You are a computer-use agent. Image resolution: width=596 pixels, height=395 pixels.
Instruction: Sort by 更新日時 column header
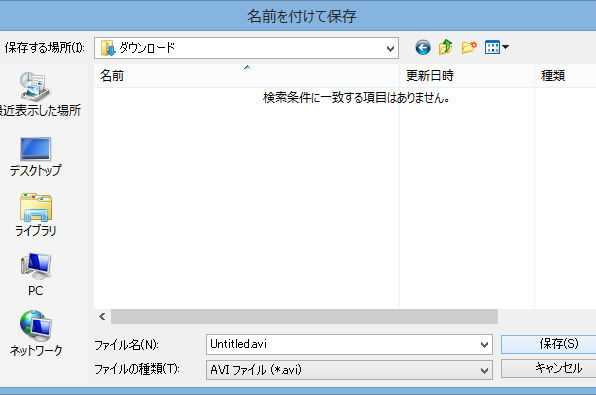click(467, 76)
